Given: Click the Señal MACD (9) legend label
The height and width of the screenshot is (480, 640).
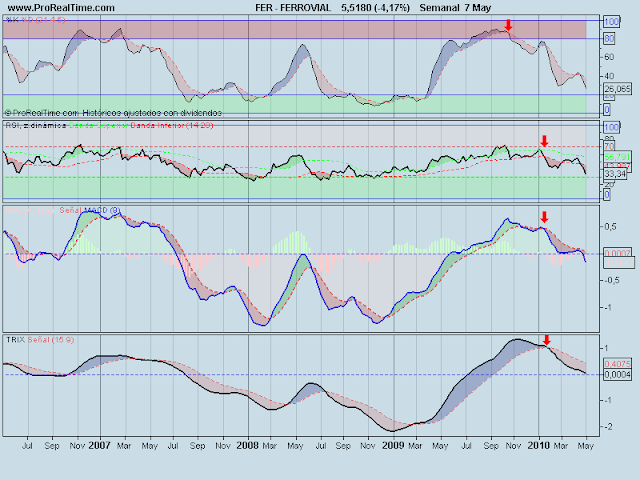Looking at the screenshot, I should (90, 210).
